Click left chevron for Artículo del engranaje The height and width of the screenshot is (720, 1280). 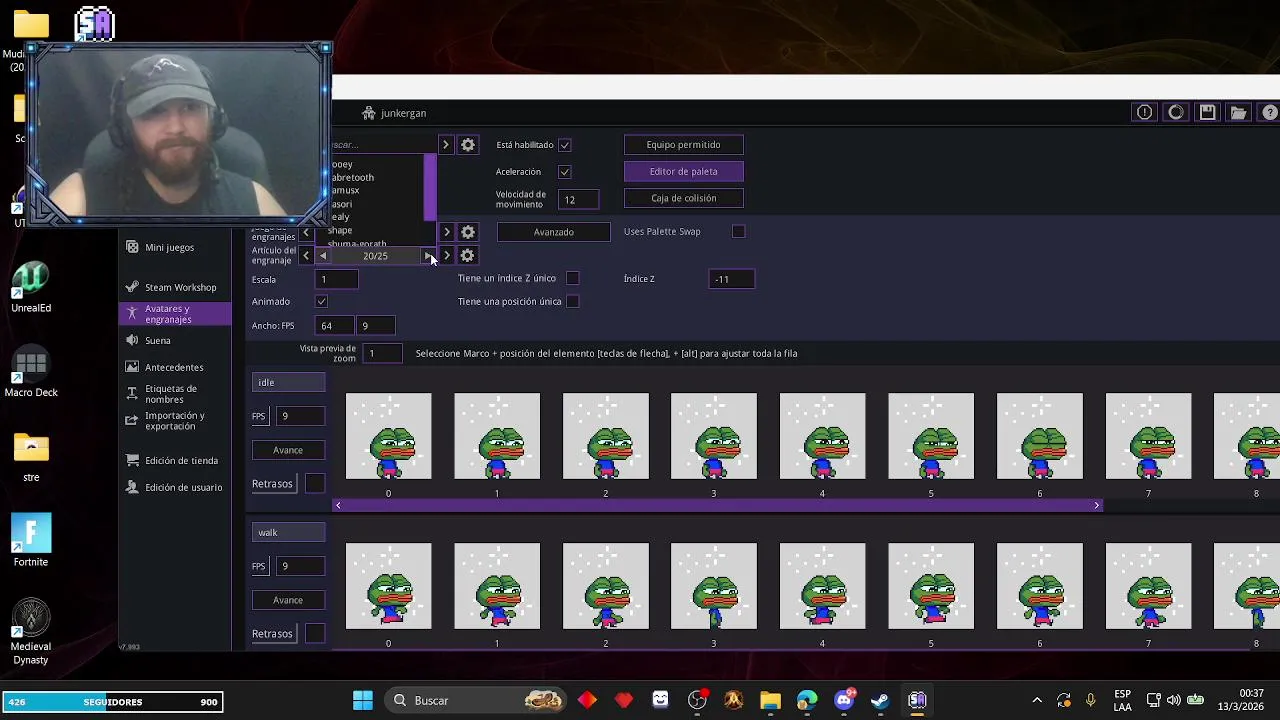pos(306,256)
